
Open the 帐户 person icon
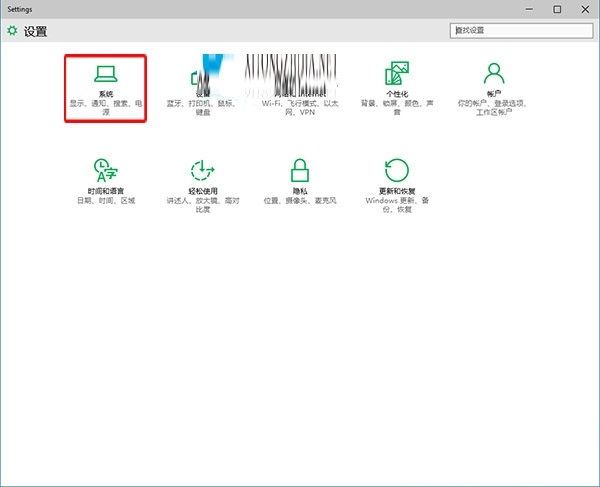click(494, 73)
